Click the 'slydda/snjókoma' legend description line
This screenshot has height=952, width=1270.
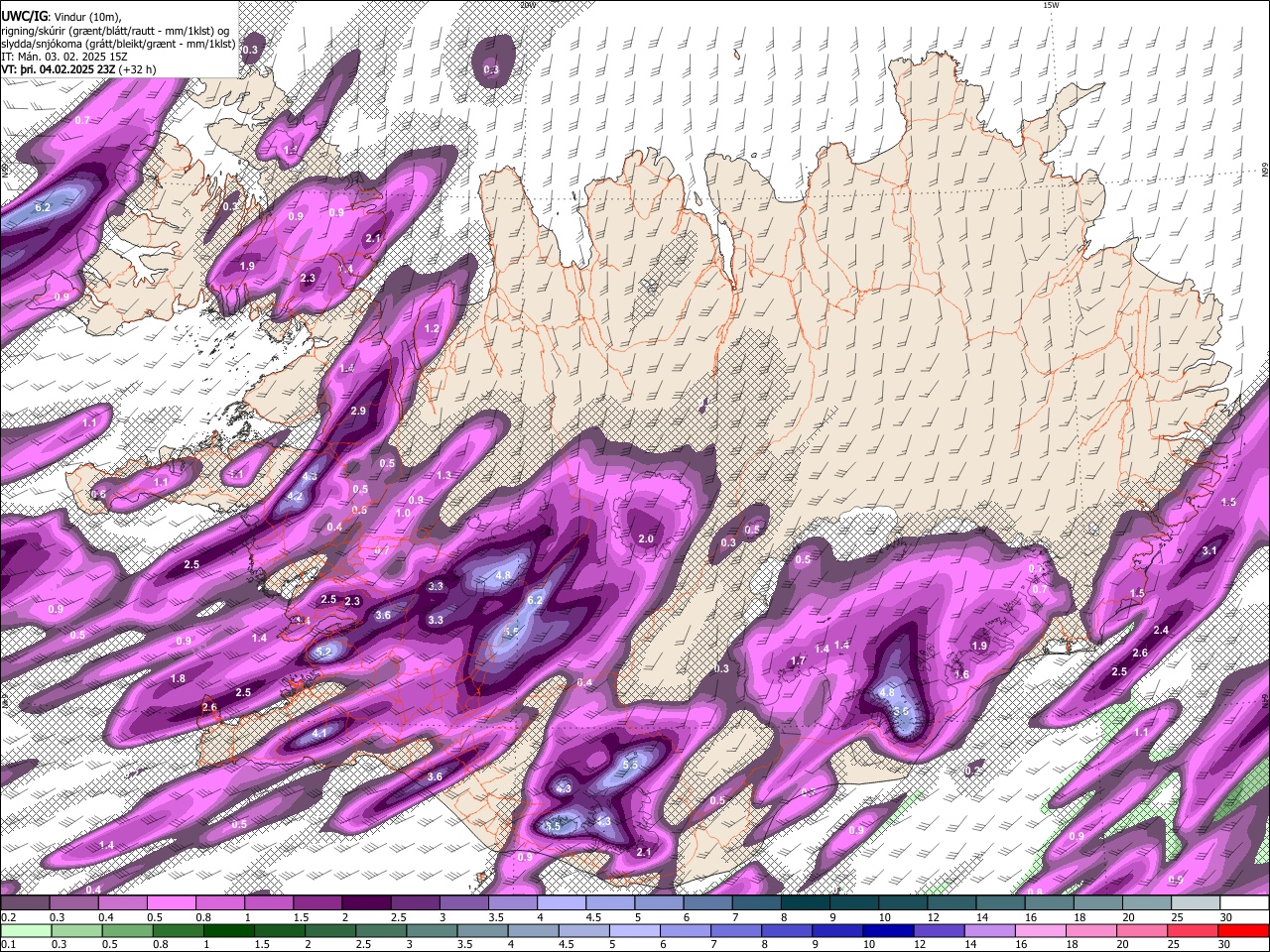coord(118,43)
